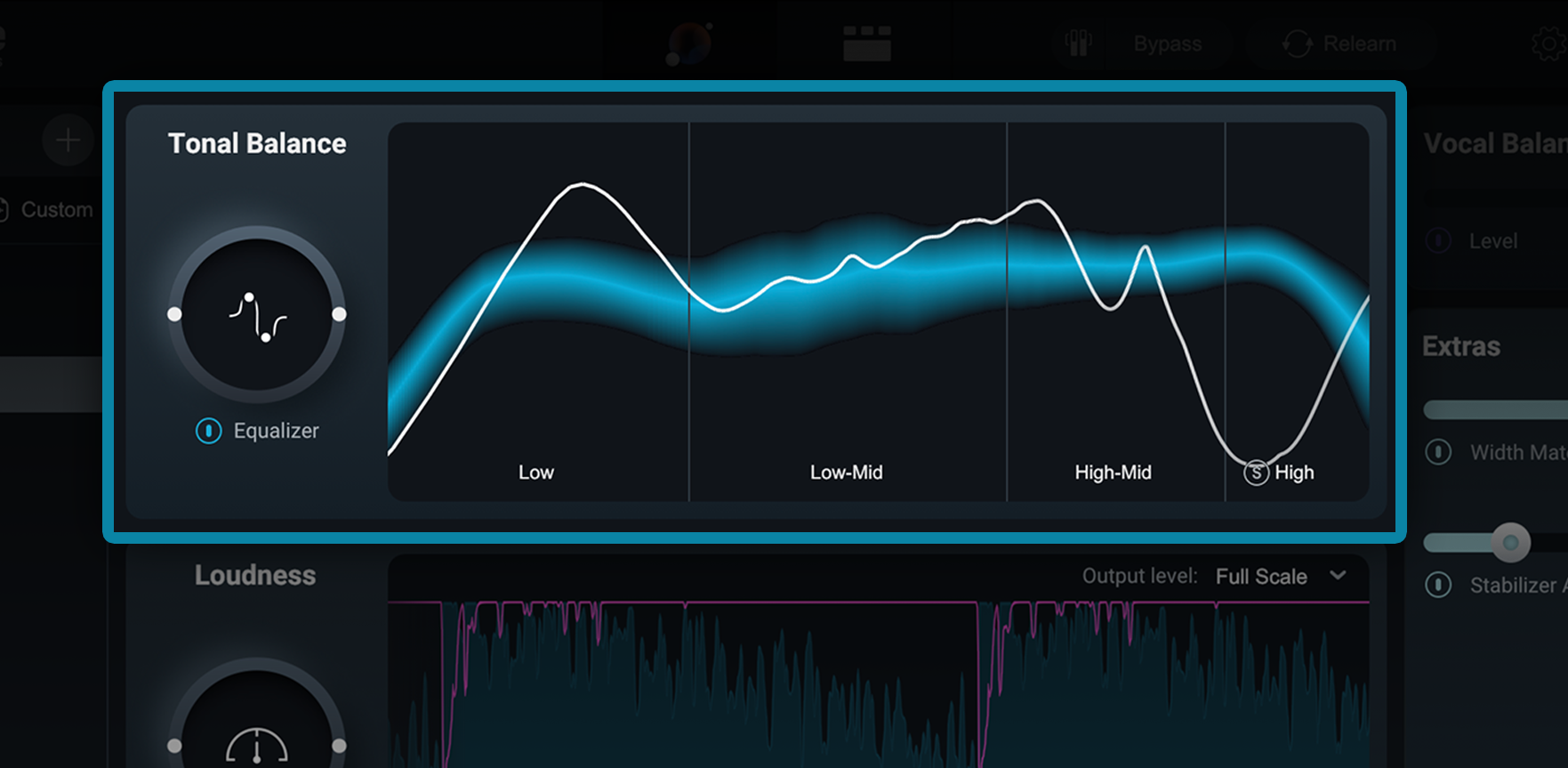Toggle the Width Match power button

1438,452
